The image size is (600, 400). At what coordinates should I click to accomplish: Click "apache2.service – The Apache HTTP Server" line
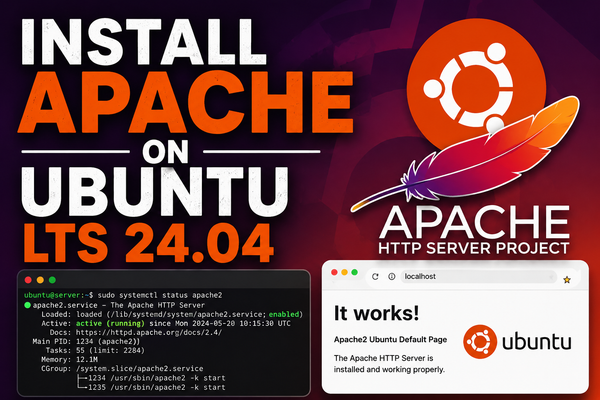click(119, 305)
